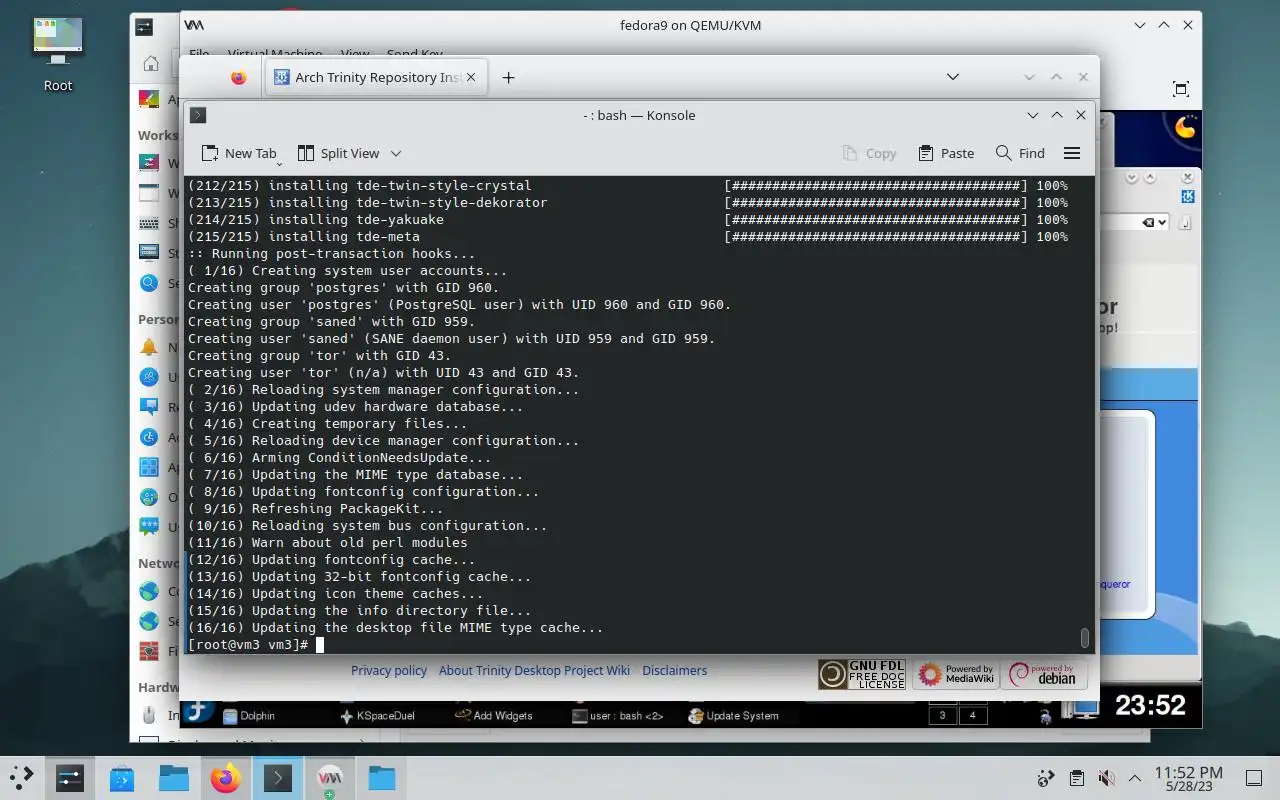1280x800 pixels.
Task: Expand the Firefox list all tabs chevron
Action: (x=953, y=77)
